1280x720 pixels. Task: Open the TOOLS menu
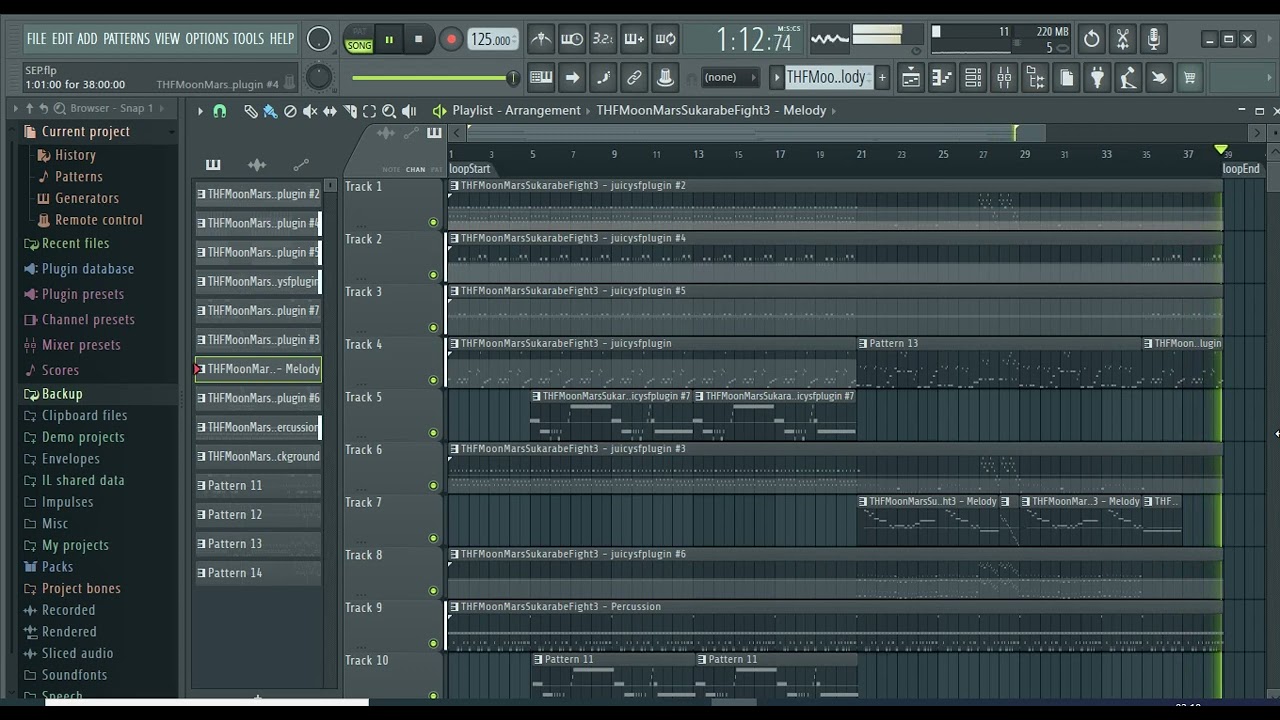click(249, 39)
